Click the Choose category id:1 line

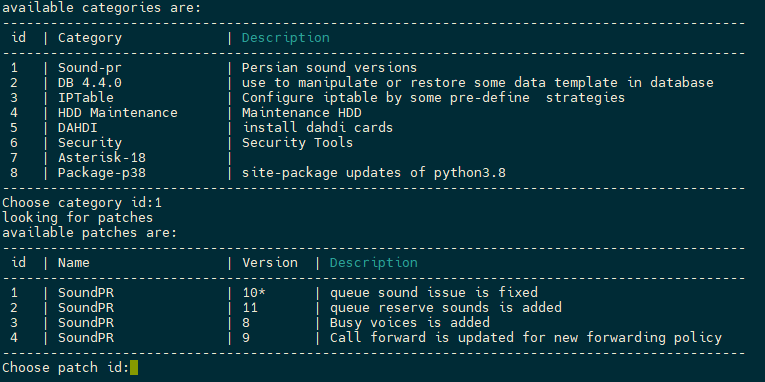[82, 202]
